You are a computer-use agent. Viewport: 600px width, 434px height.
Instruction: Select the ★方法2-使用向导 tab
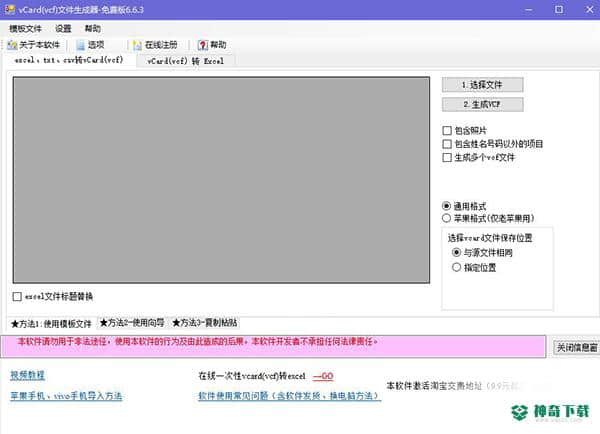[x=132, y=323]
